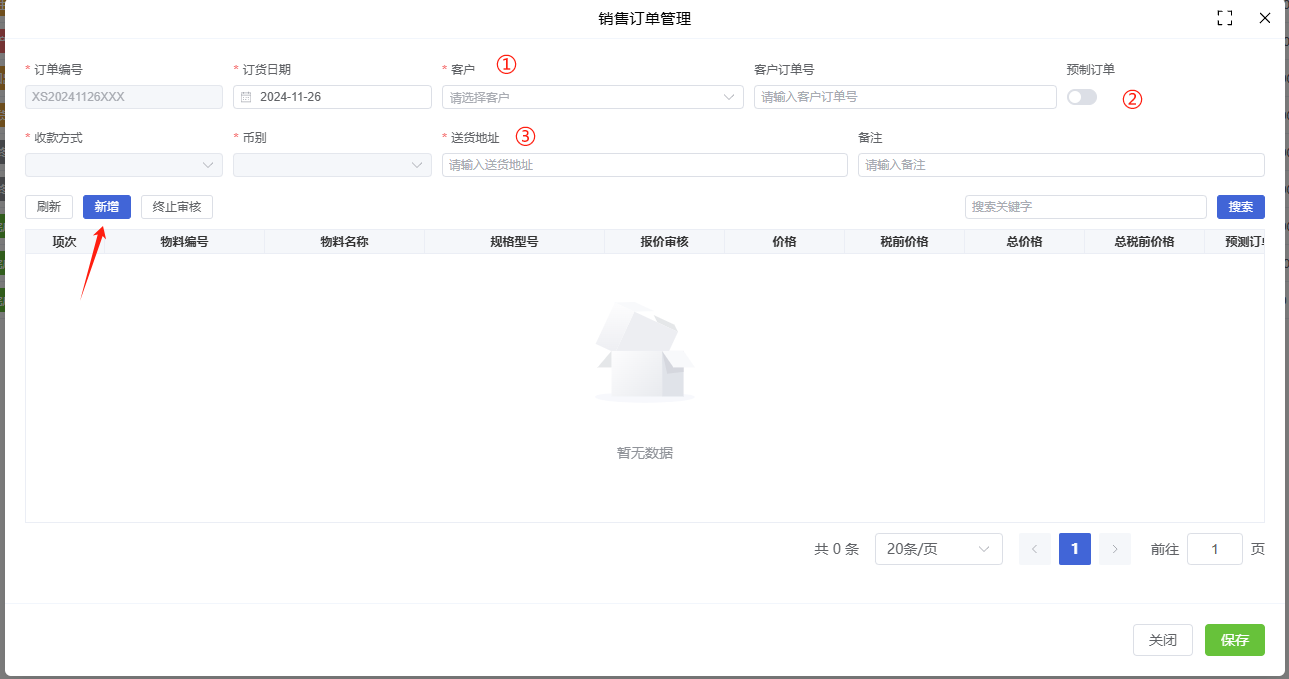Go to previous page arrow

coord(1035,549)
